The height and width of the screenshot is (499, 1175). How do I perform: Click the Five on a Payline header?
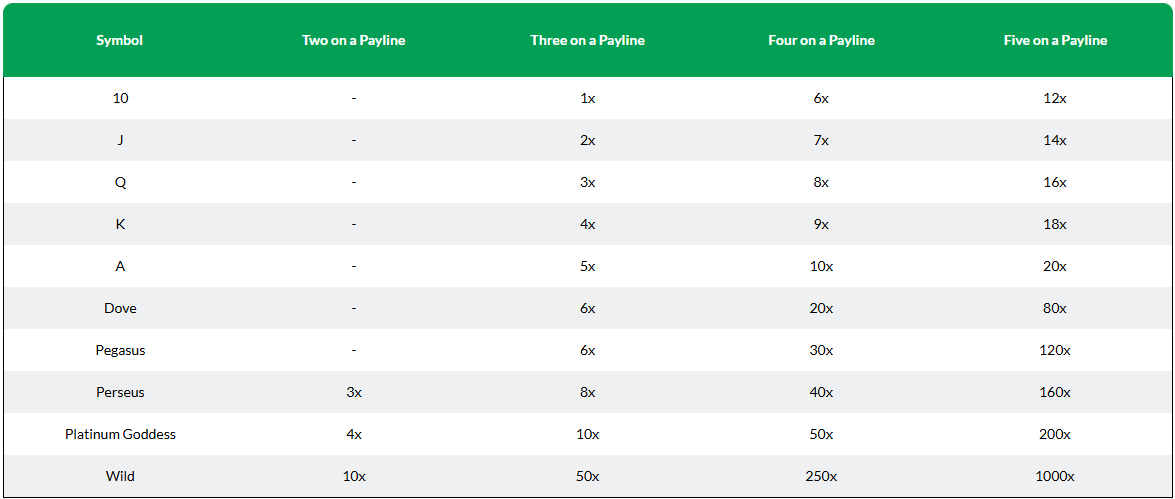point(1055,40)
